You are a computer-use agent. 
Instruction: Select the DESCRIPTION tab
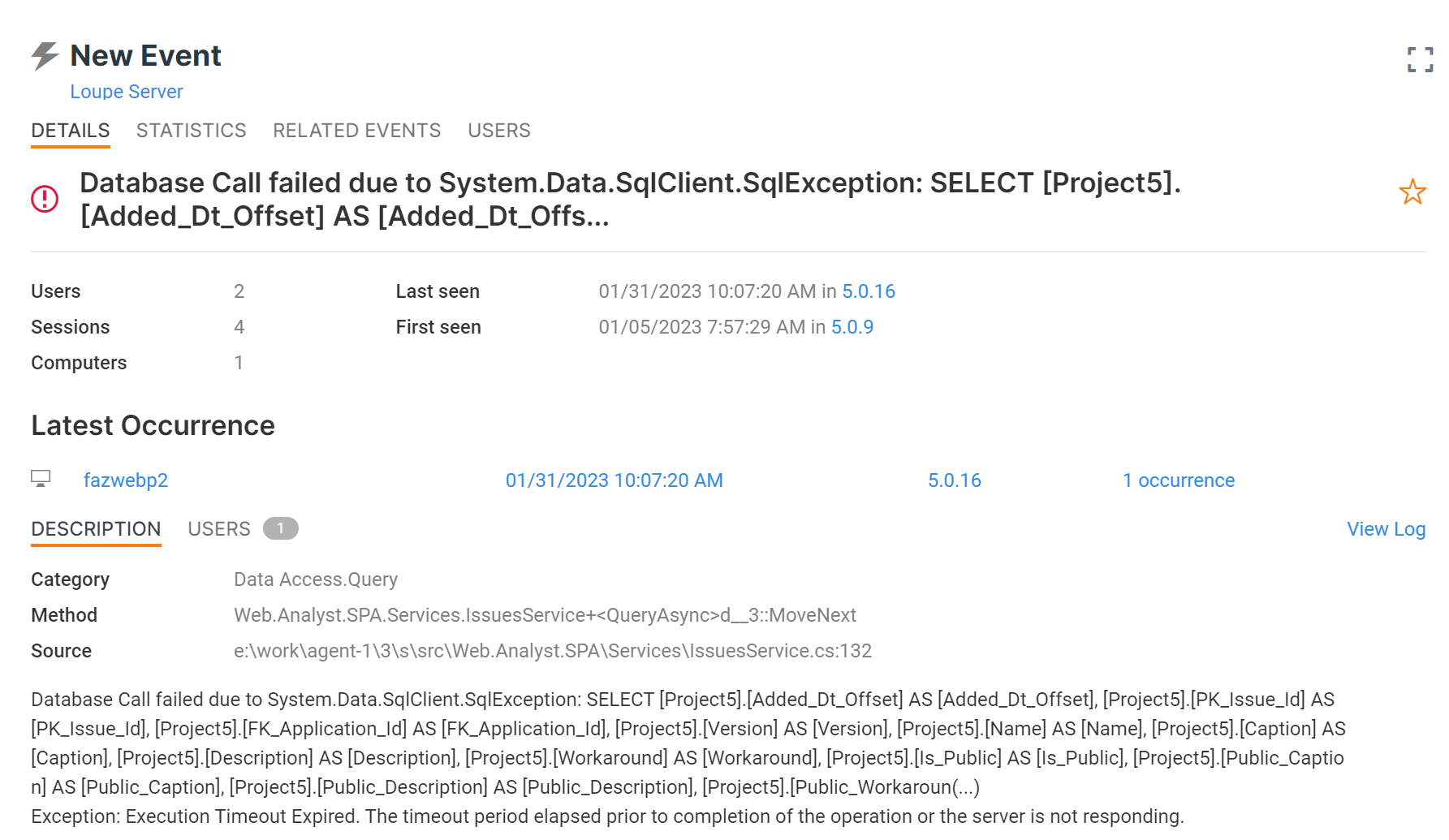[96, 529]
